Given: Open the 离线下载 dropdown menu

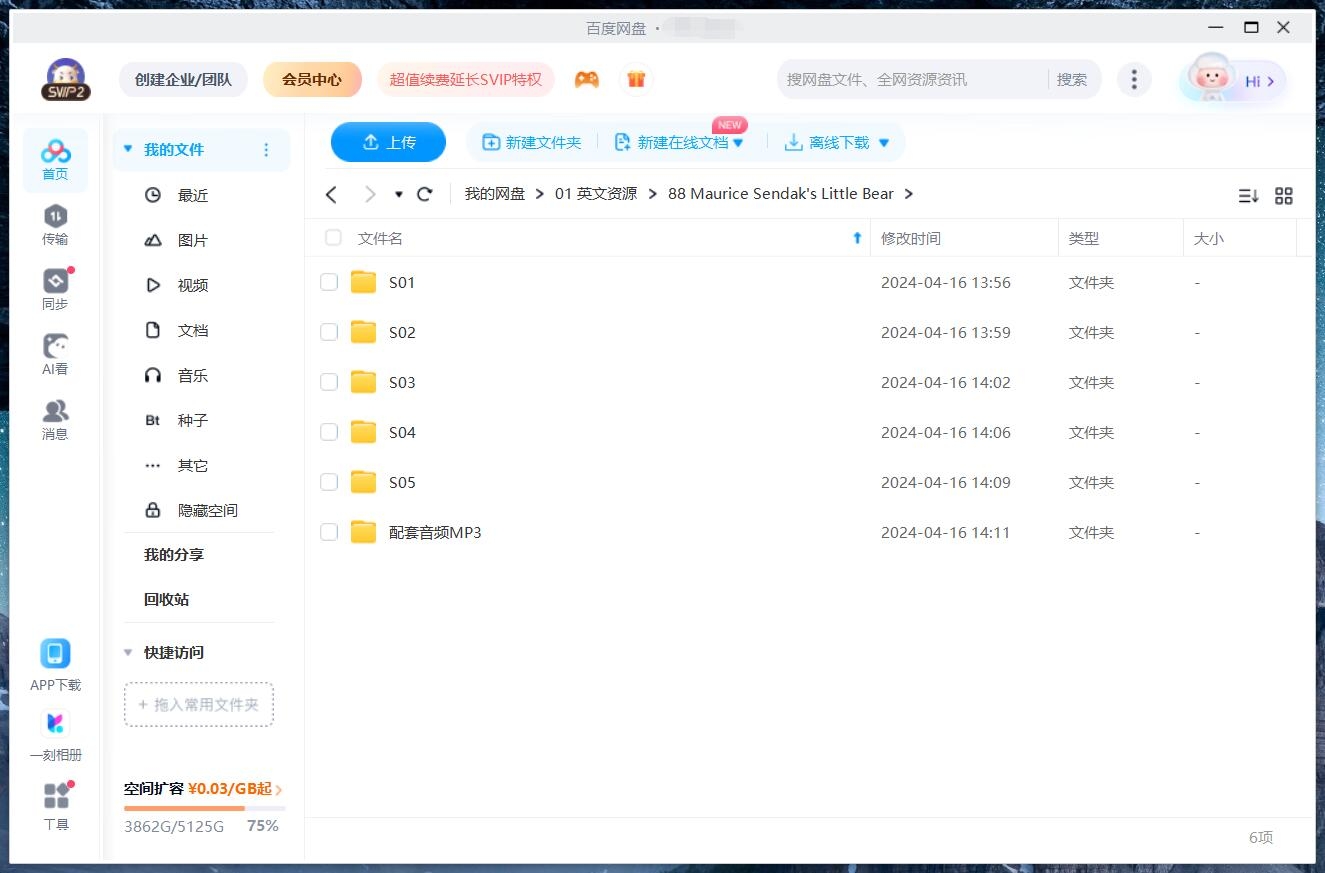Looking at the screenshot, I should [x=883, y=142].
